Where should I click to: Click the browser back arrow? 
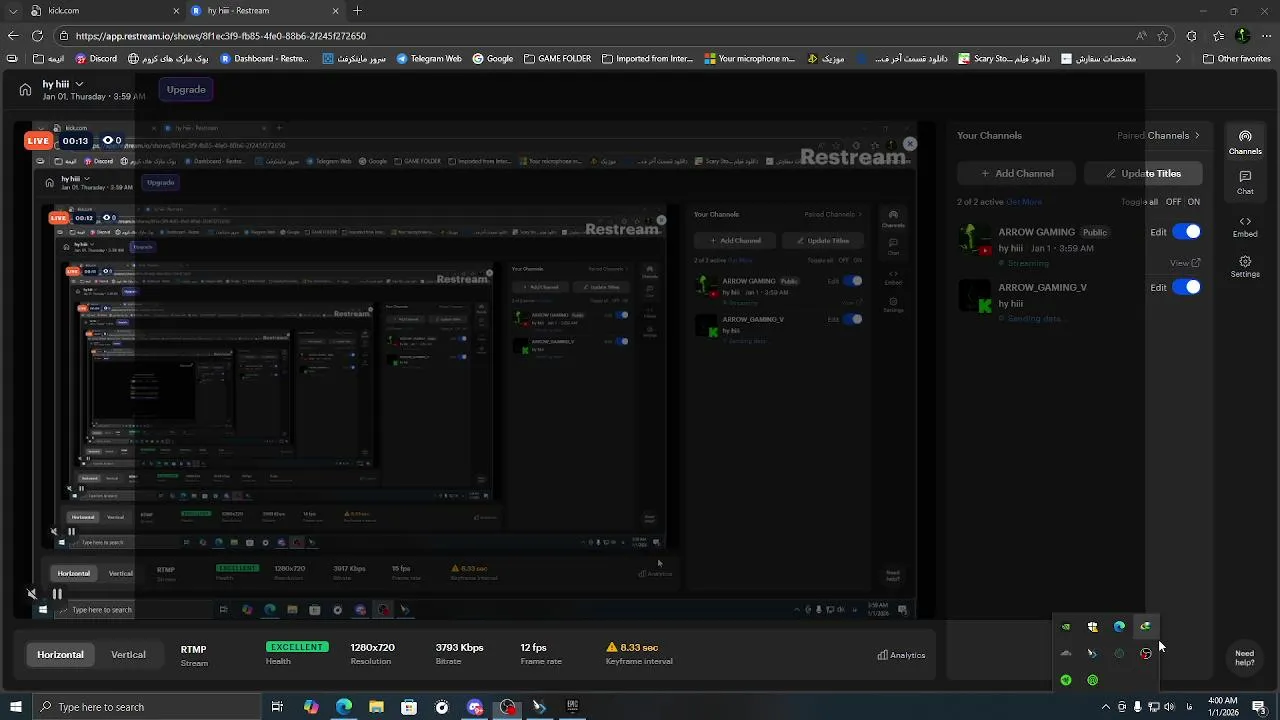point(12,36)
